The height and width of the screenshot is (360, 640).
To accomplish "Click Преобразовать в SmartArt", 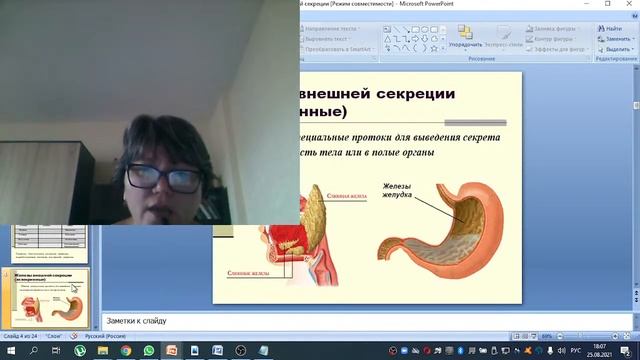I will point(338,49).
